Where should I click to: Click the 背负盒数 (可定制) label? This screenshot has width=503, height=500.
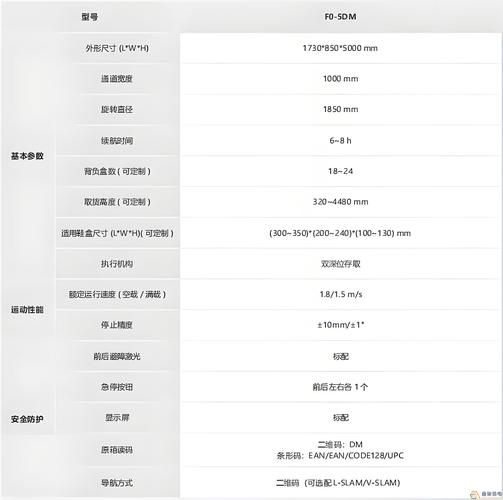click(117, 171)
